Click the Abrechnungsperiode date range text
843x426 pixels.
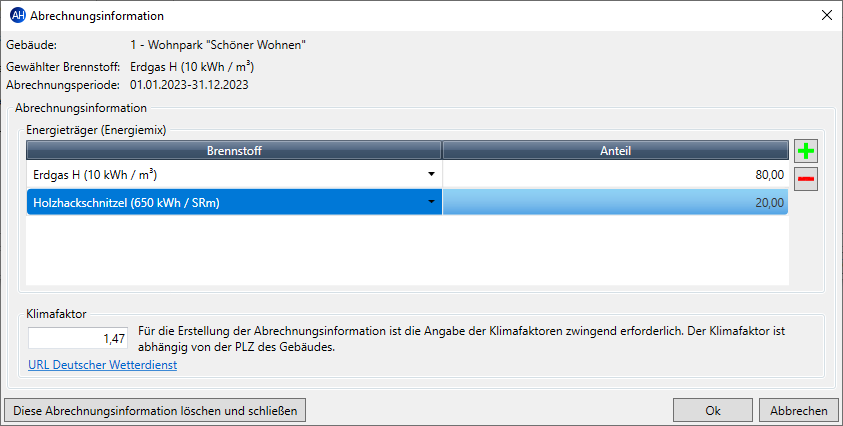click(189, 85)
